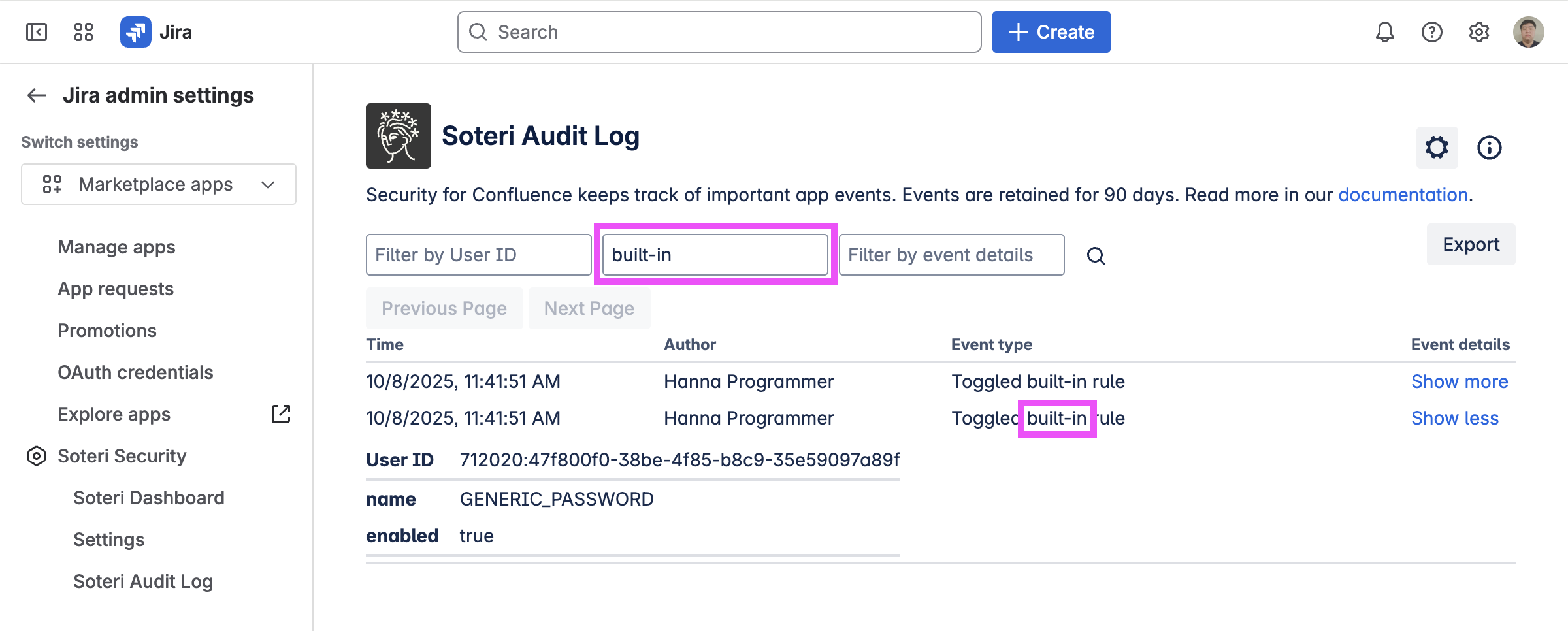The width and height of the screenshot is (1568, 631).
Task: Open the app switcher grid icon
Action: [84, 32]
